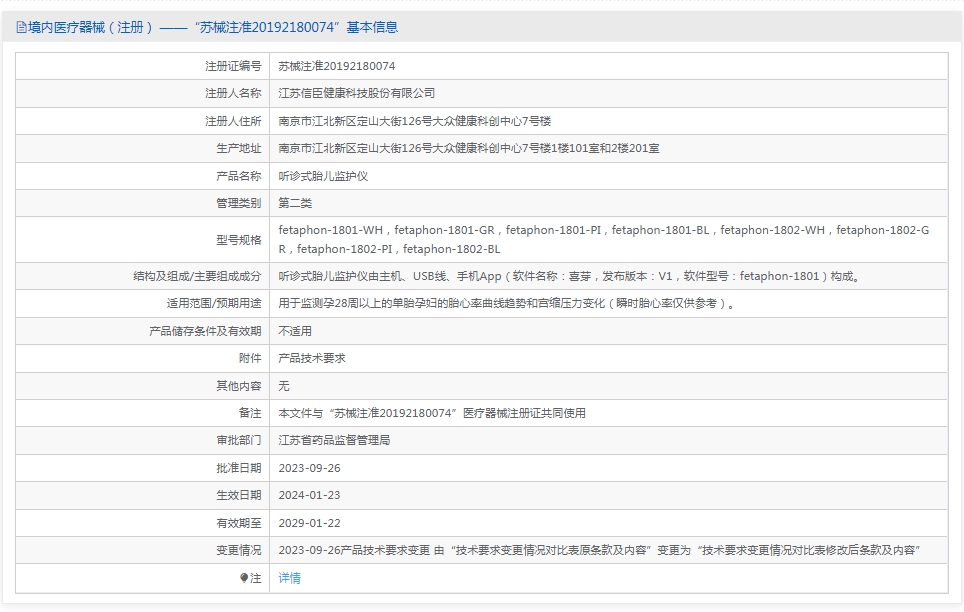Click the registrant name 江苏信臣健康科技股份有限公司
The image size is (964, 612).
pyautogui.click(x=357, y=93)
